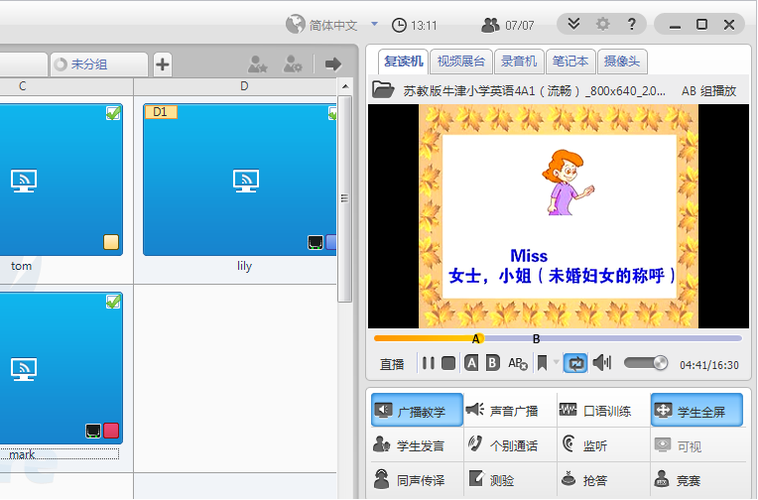This screenshot has width=758, height=500.
Task: Click the 直播 live button
Action: (392, 364)
